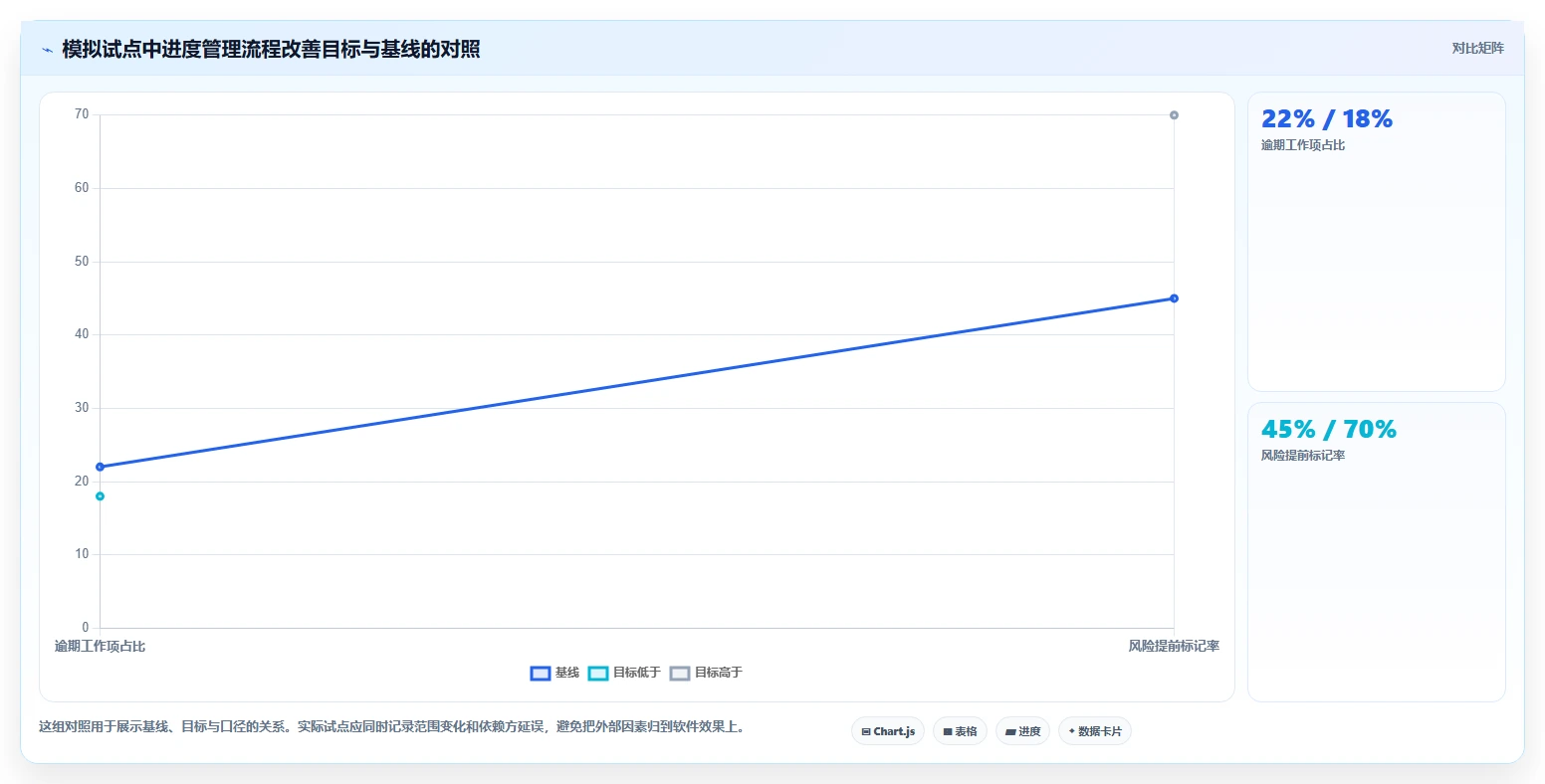Click the sparkle icon inside 数据卡片 chip
The height and width of the screenshot is (784, 1545).
(x=1072, y=731)
